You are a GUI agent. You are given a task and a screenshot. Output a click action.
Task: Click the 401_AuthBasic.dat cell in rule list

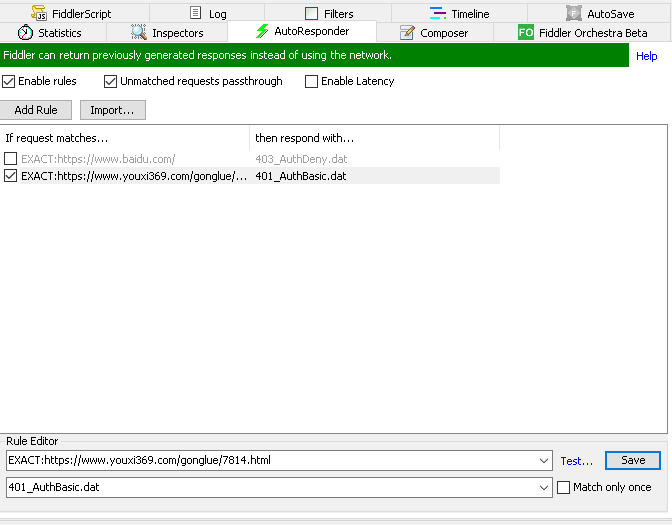pyautogui.click(x=301, y=176)
